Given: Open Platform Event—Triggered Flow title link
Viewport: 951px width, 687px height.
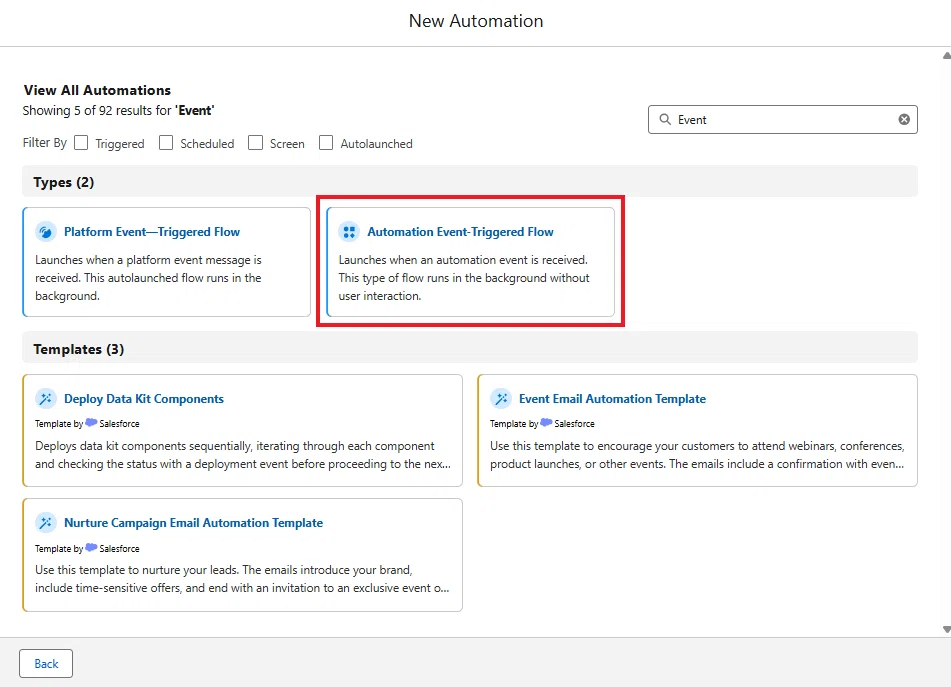Looking at the screenshot, I should tap(152, 232).
